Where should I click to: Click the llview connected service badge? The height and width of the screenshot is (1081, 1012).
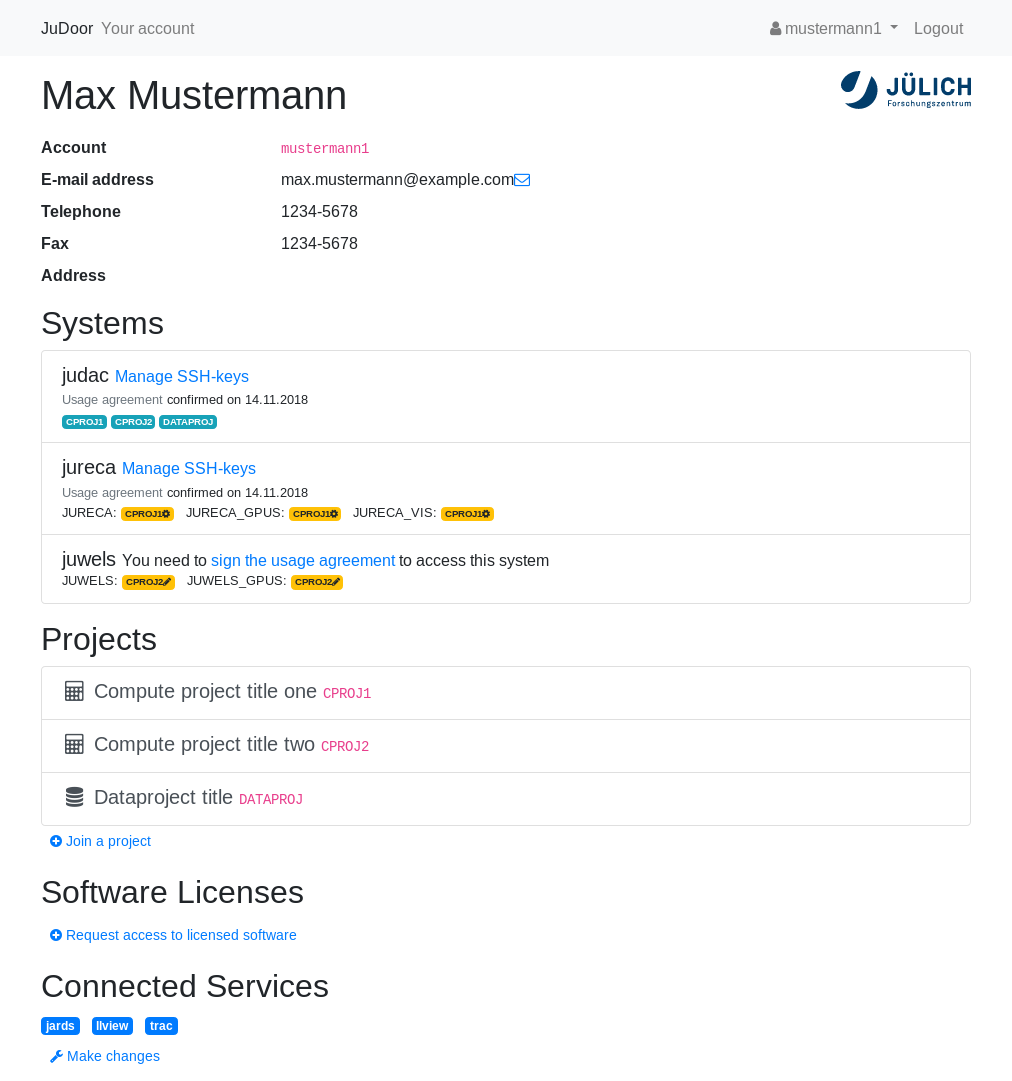pyautogui.click(x=112, y=1026)
